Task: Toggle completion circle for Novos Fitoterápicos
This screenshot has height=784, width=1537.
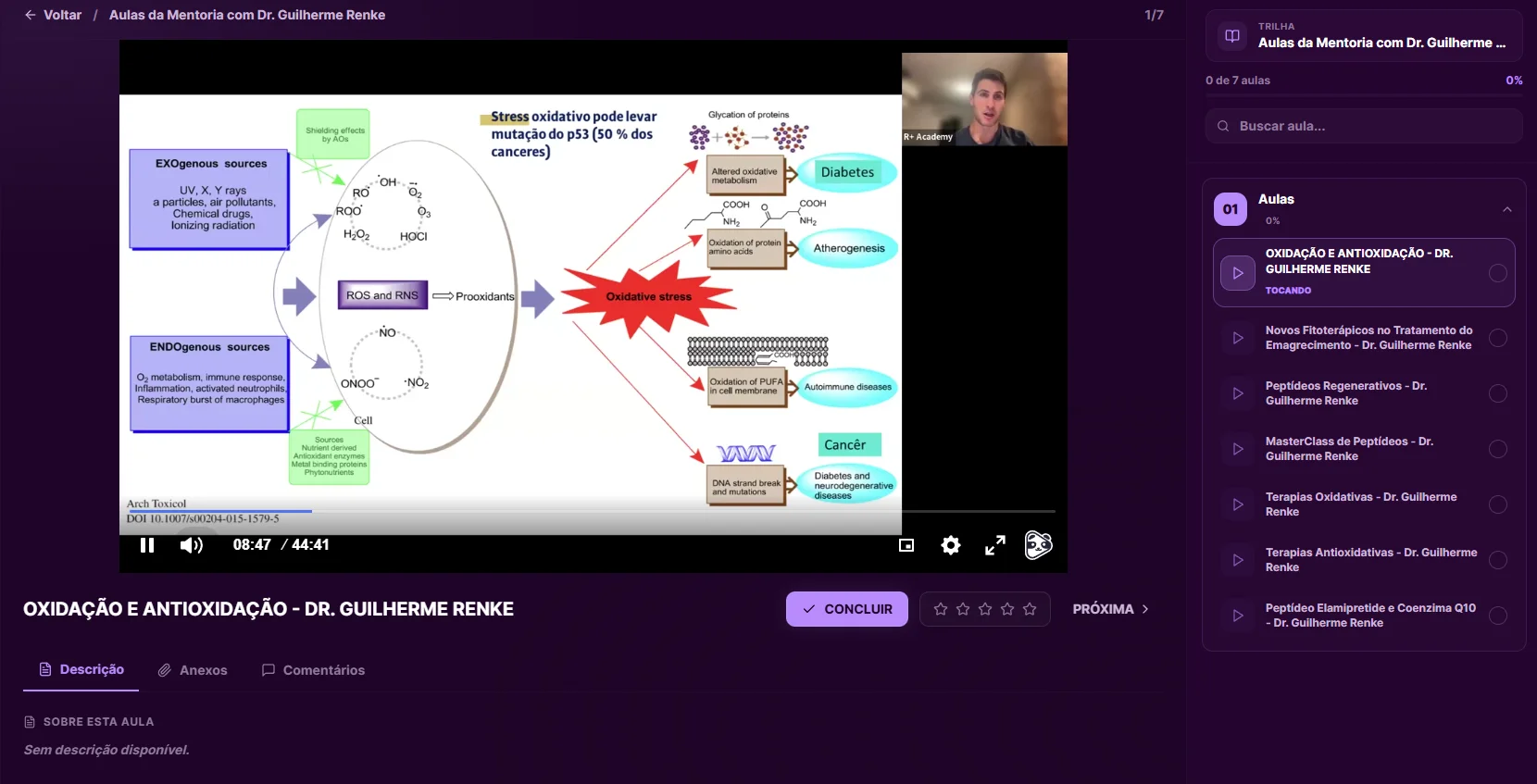Action: (1498, 338)
